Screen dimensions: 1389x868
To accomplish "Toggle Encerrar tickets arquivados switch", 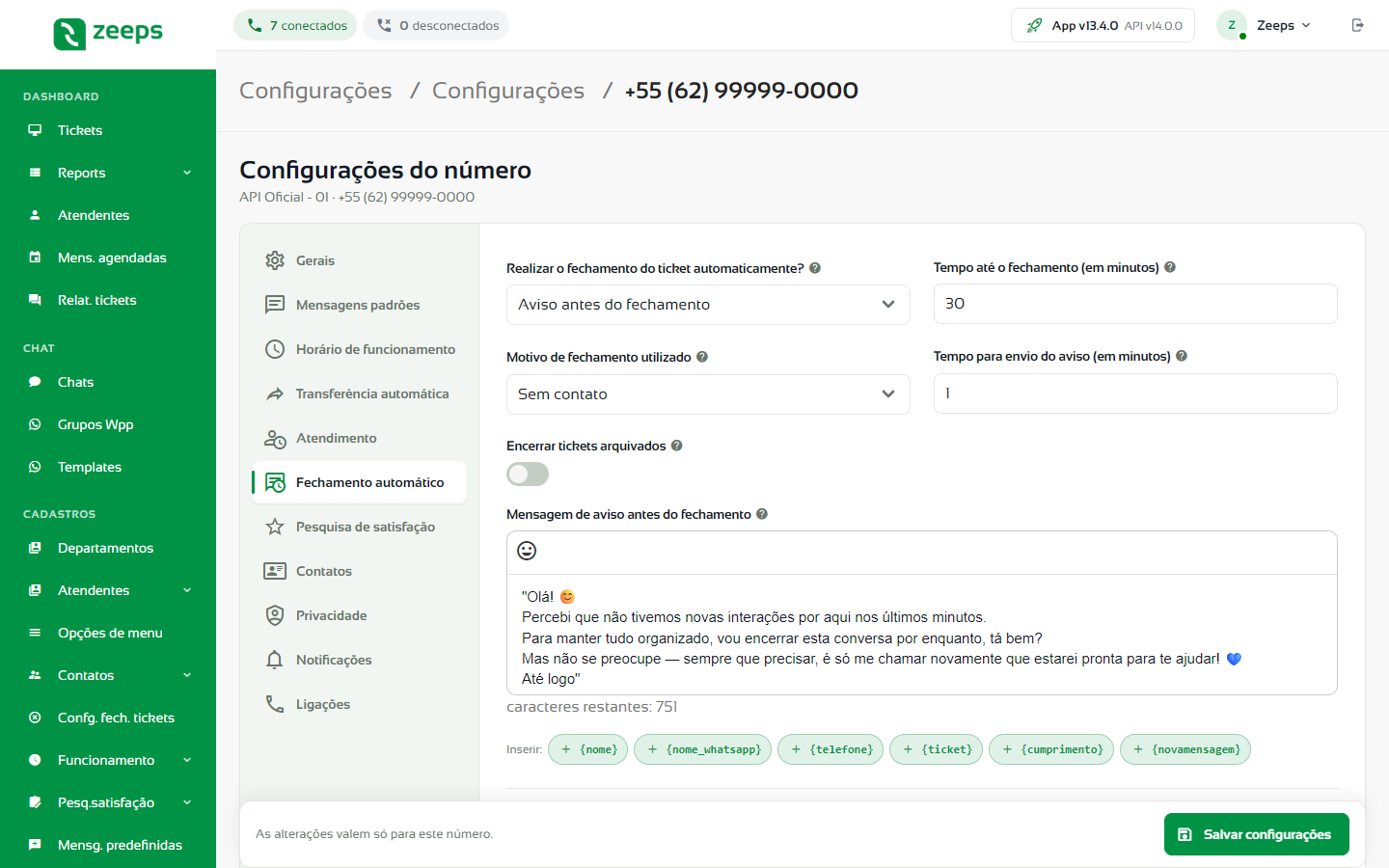I will pyautogui.click(x=528, y=475).
